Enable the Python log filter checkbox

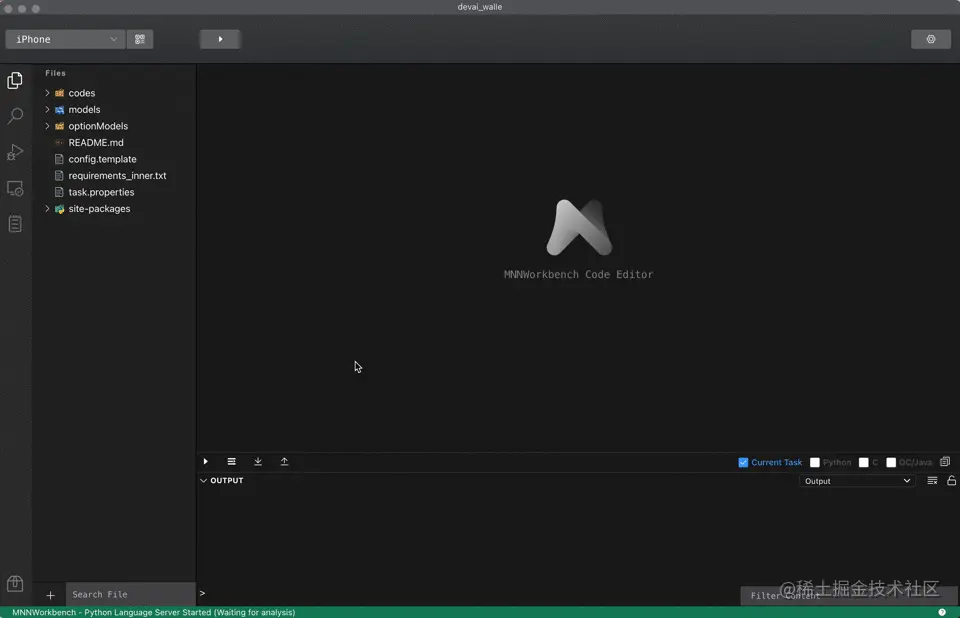[x=814, y=462]
